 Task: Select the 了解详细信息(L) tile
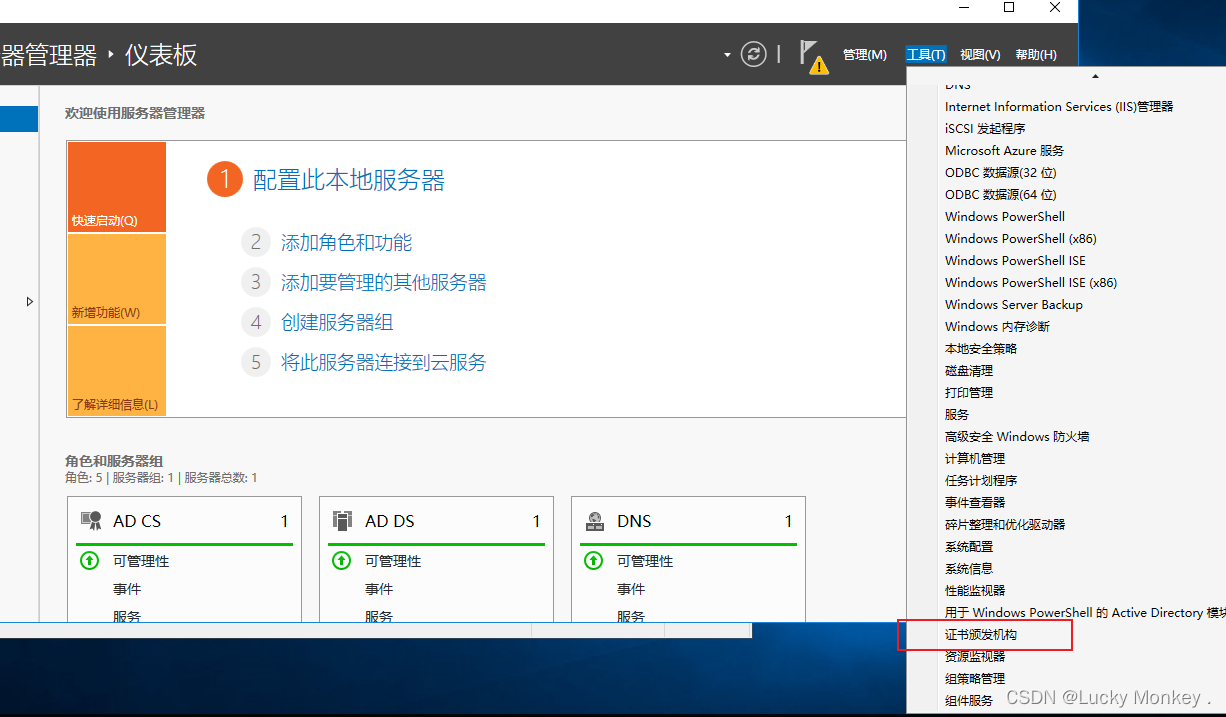[117, 370]
